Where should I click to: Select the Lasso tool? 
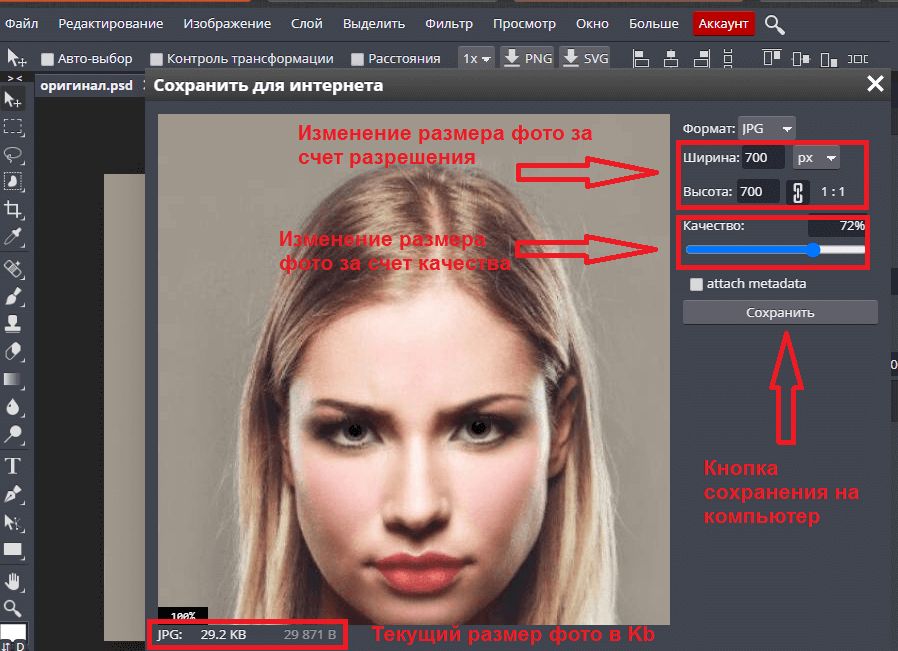coord(13,155)
